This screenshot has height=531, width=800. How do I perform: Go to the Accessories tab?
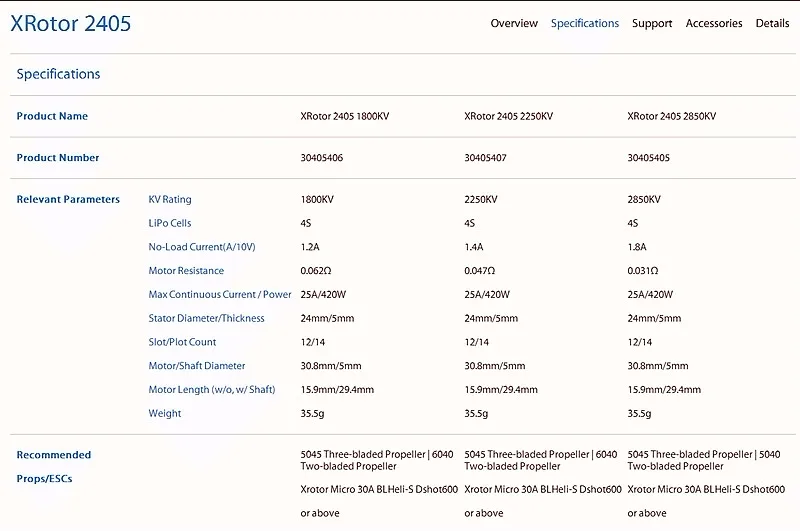click(x=714, y=23)
